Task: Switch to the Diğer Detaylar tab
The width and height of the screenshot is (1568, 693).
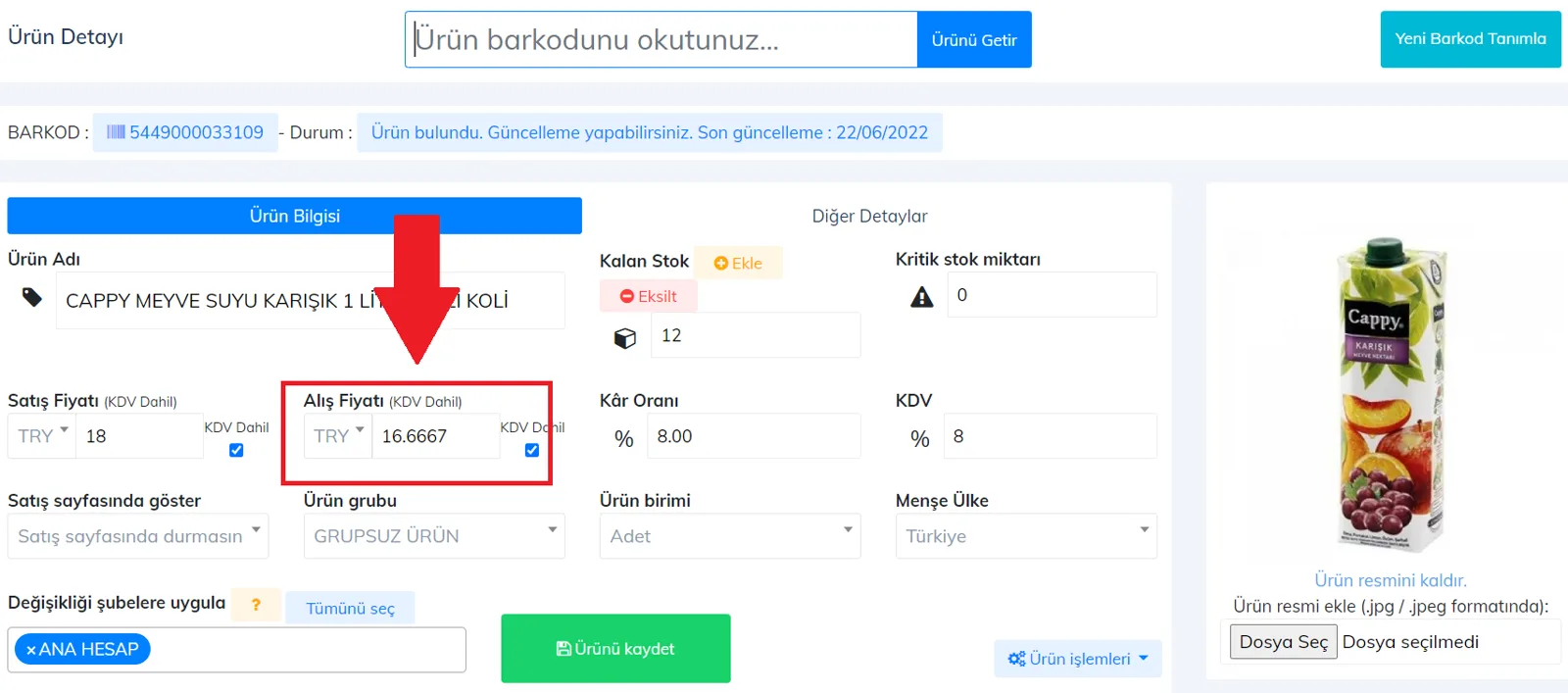Action: tap(869, 216)
